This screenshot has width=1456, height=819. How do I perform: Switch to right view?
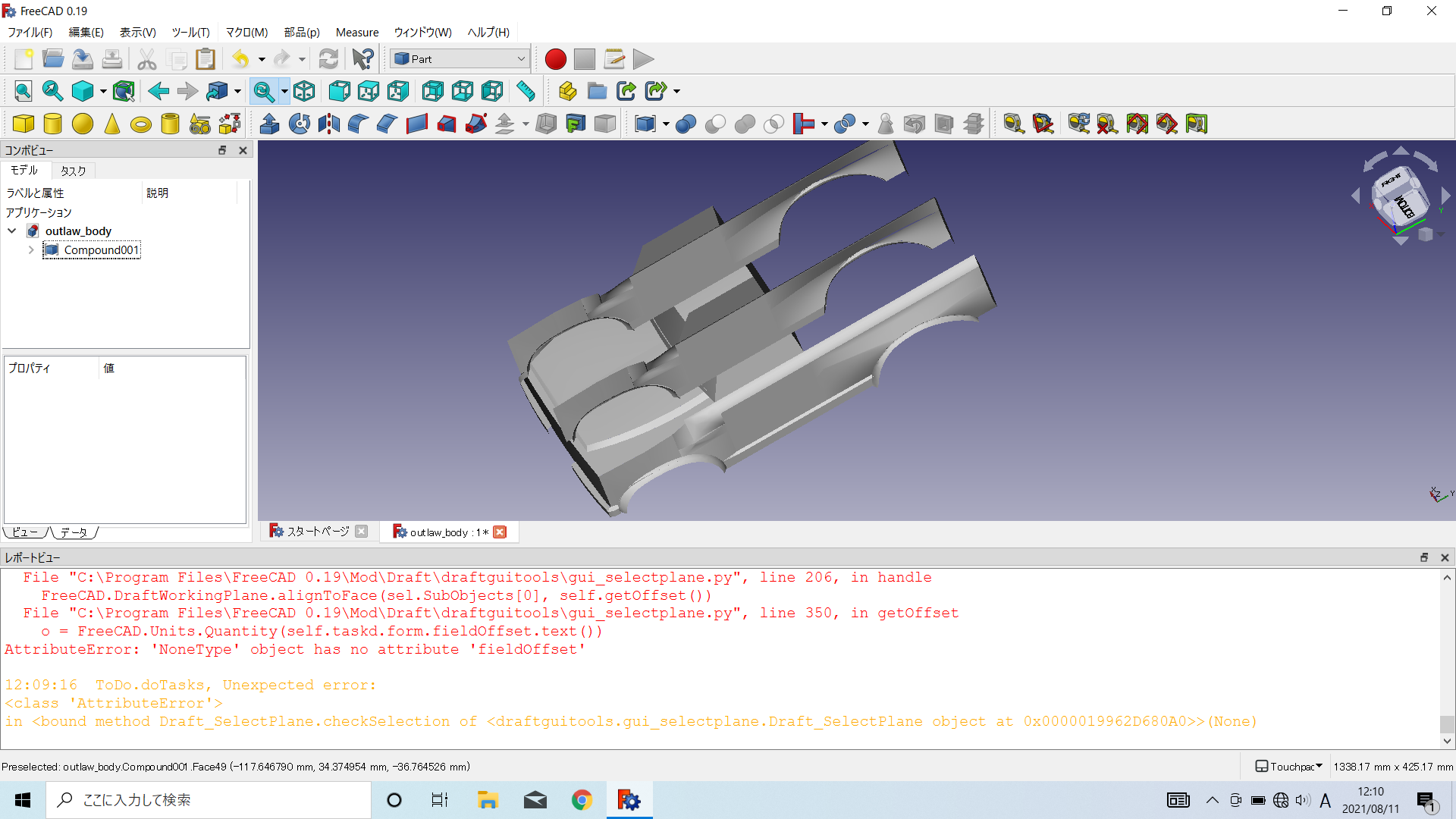tap(398, 91)
